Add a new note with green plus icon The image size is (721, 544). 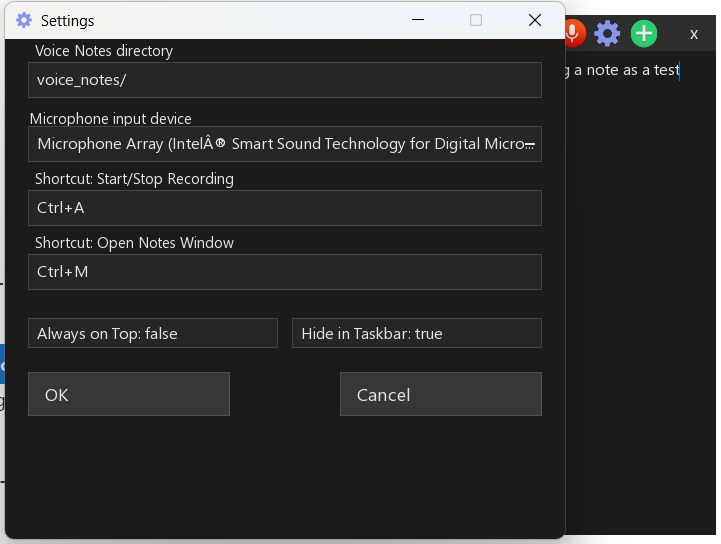[x=644, y=34]
